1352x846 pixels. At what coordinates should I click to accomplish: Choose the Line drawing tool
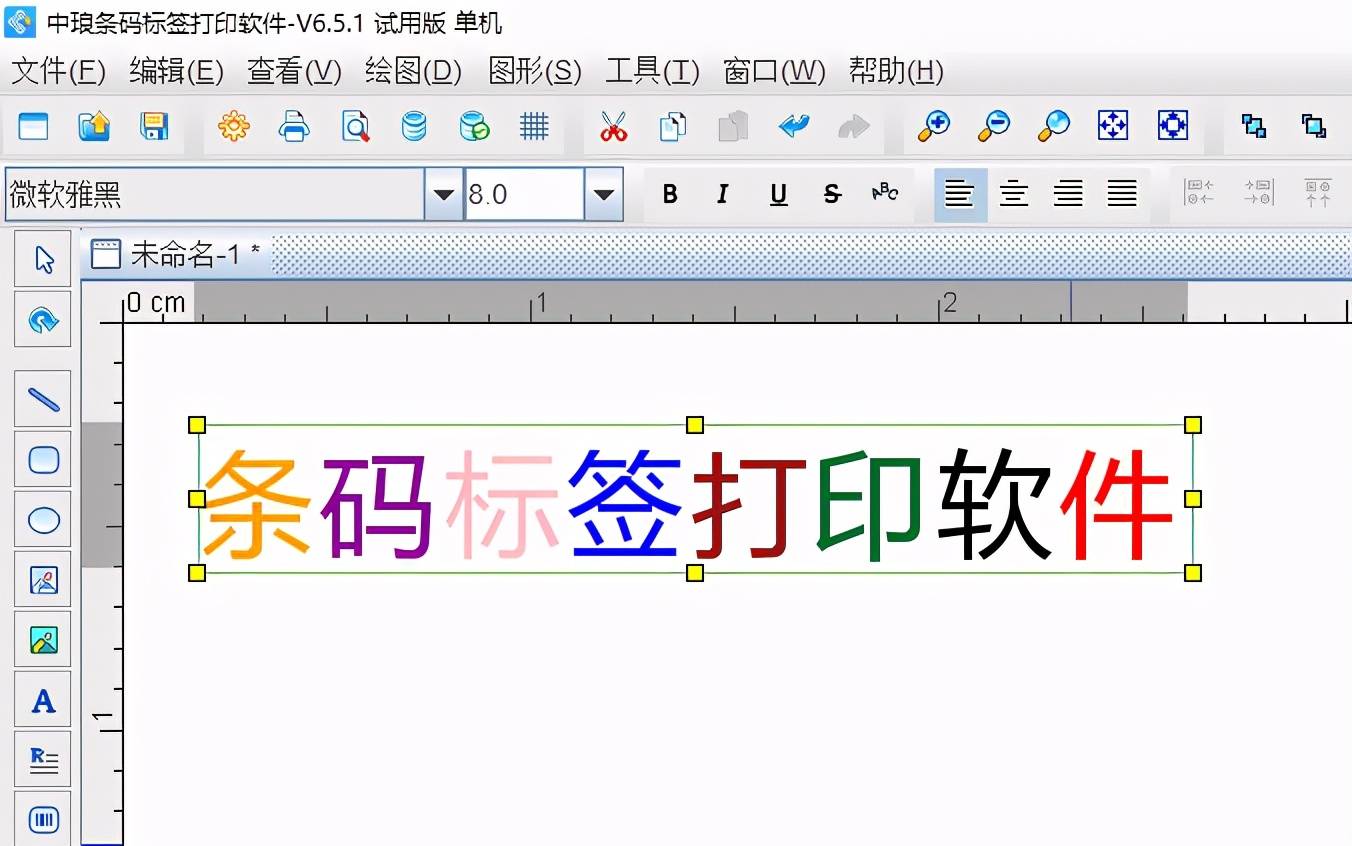[x=42, y=398]
